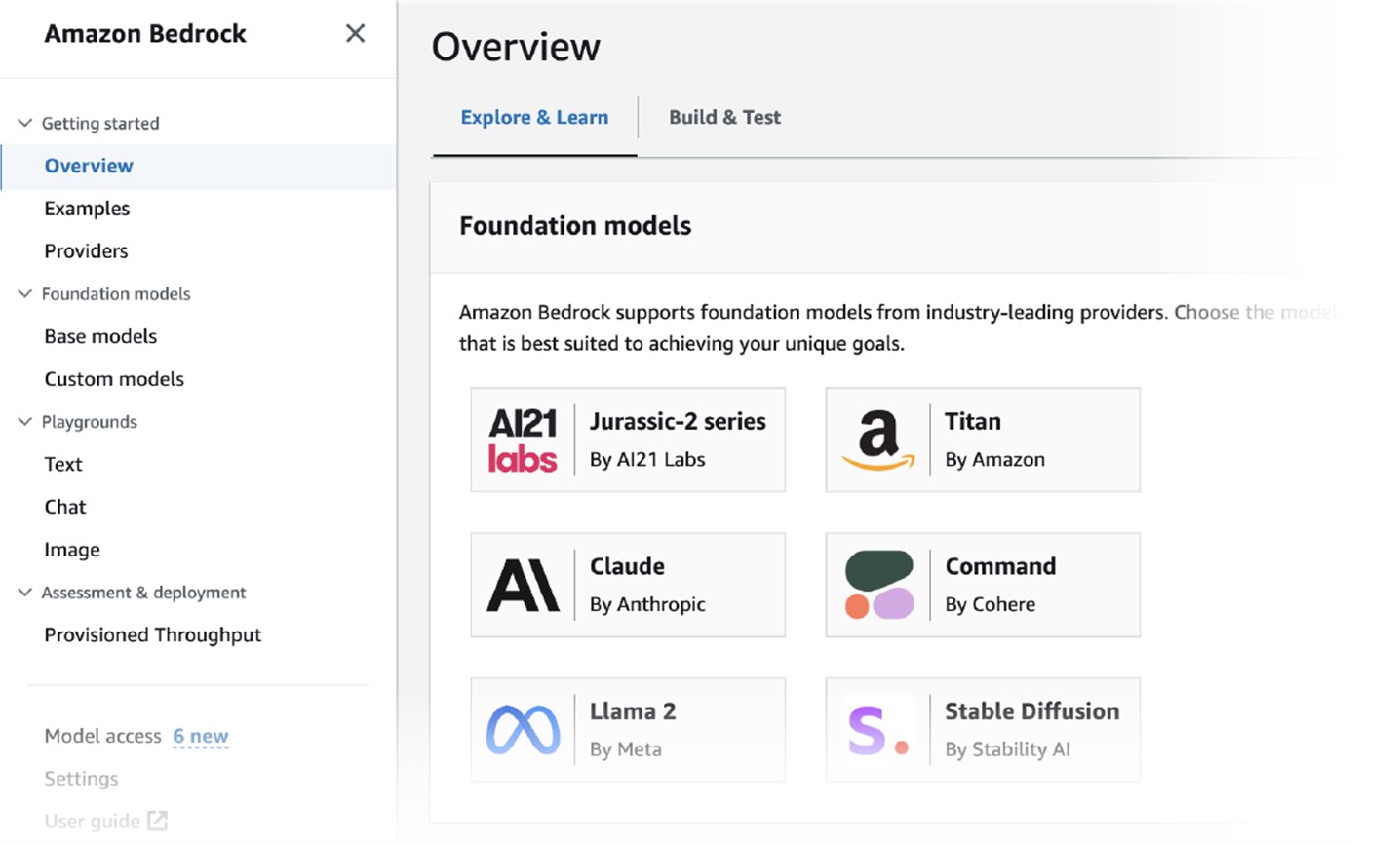Image resolution: width=1400 pixels, height=843 pixels.
Task: Collapse the Playgrounds section
Action: click(25, 422)
